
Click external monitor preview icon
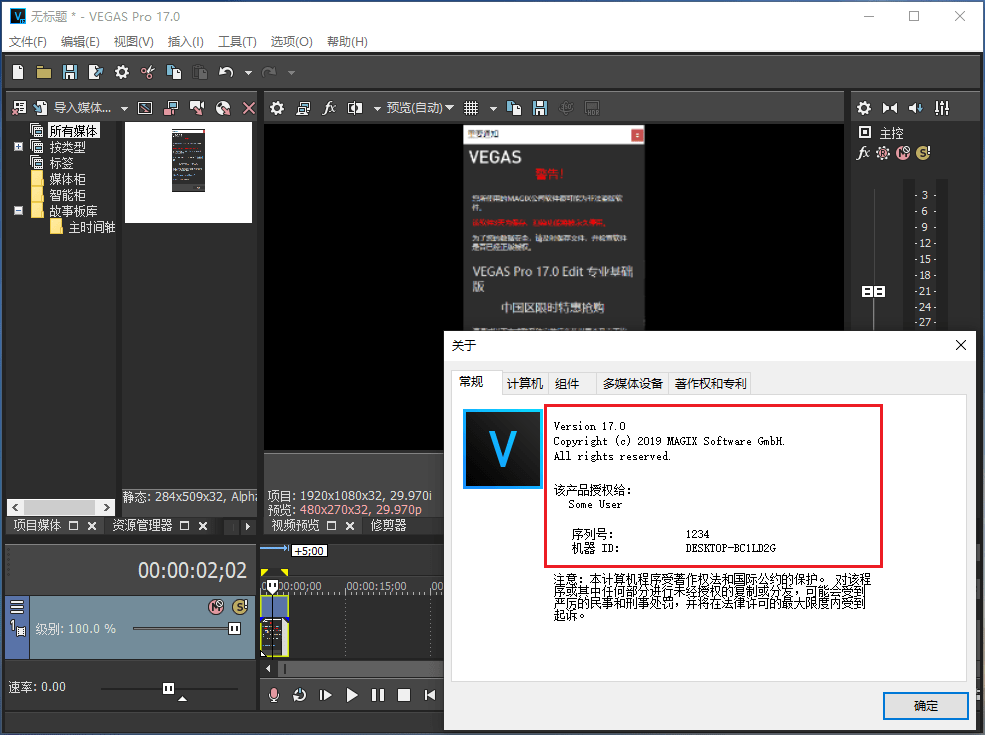303,108
